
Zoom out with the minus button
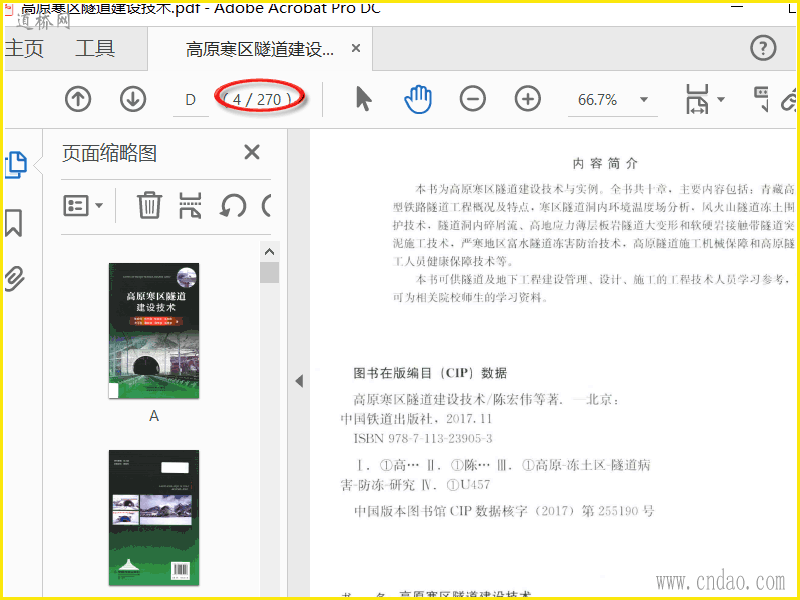[x=472, y=99]
